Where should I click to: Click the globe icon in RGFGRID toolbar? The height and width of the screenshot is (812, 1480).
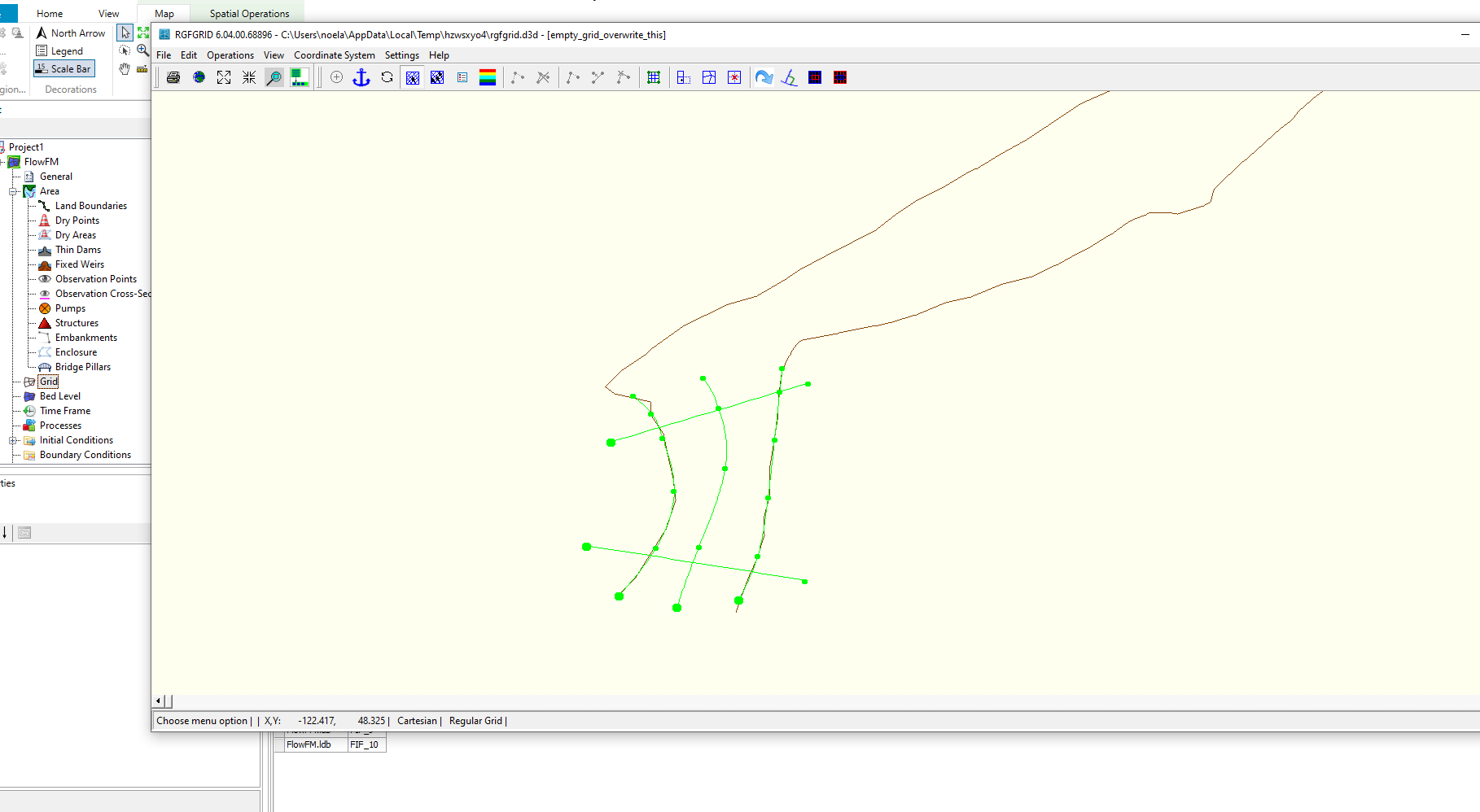pos(199,77)
